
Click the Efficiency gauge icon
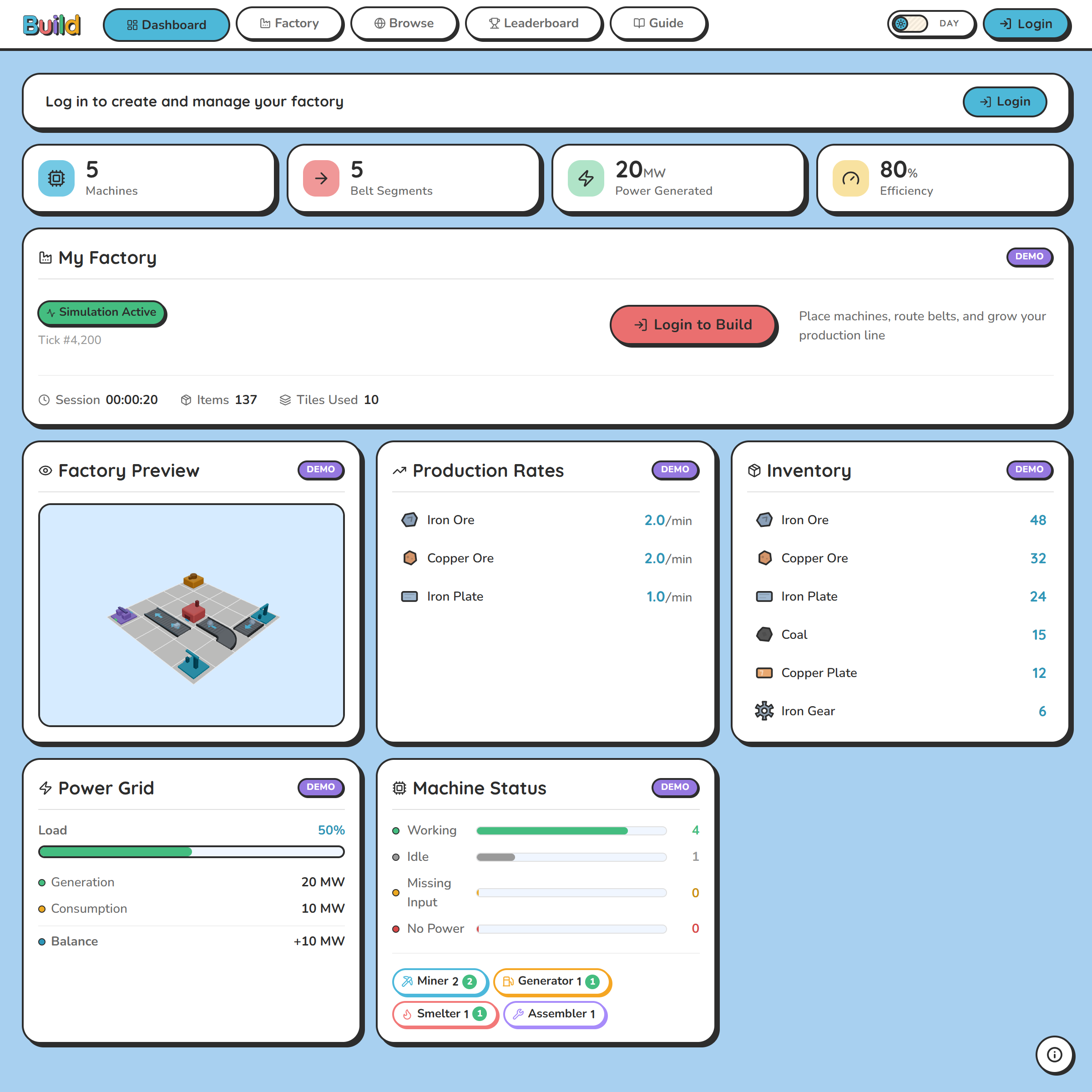(850, 178)
